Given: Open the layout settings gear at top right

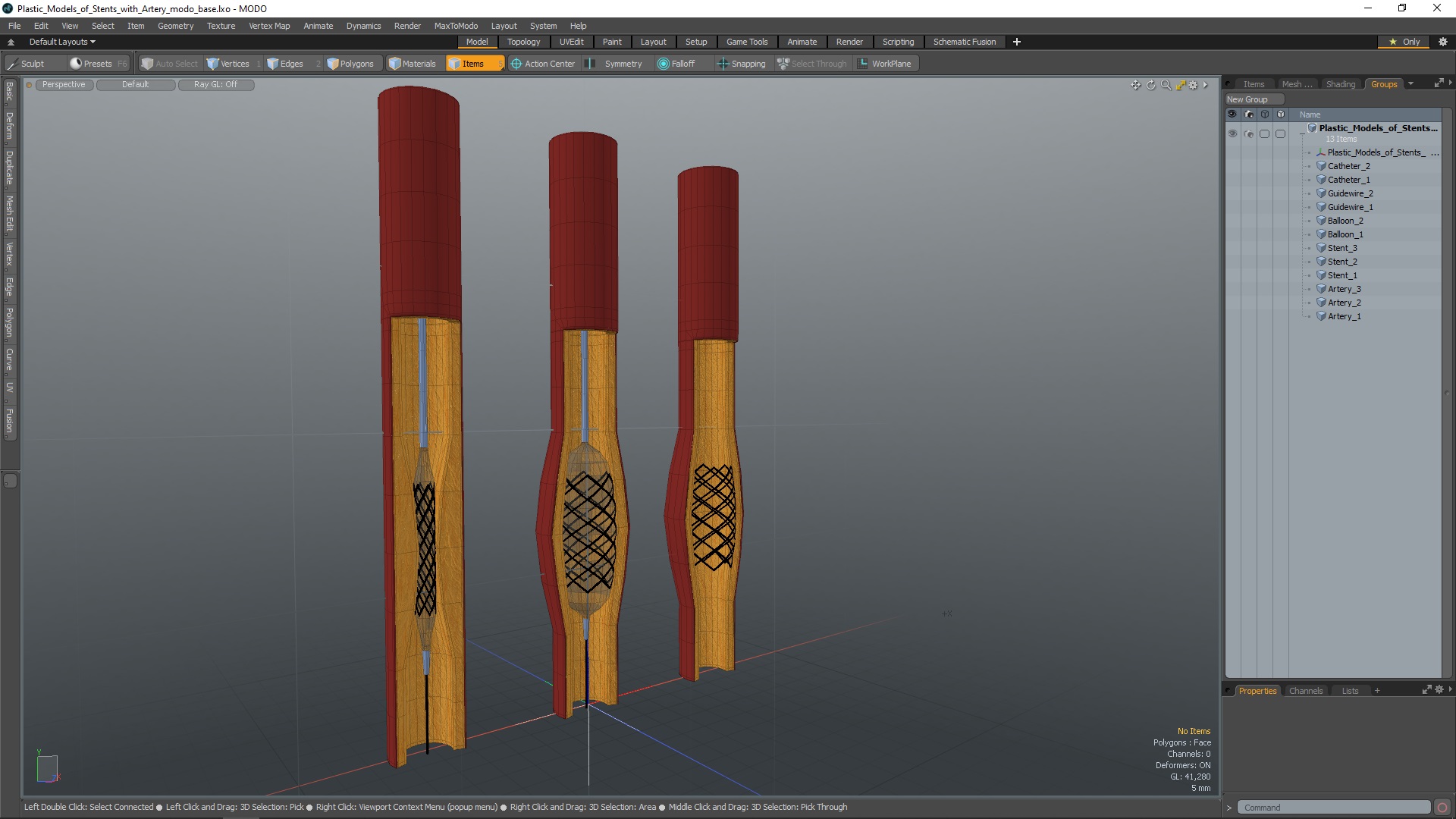Looking at the screenshot, I should [x=1442, y=42].
